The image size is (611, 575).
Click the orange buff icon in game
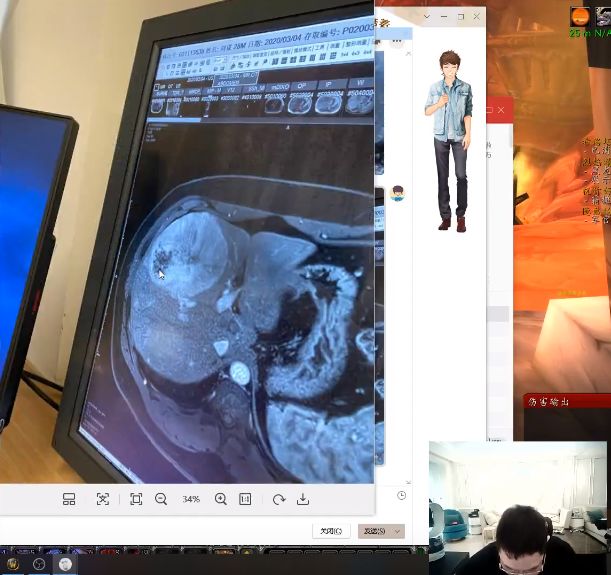[x=580, y=17]
